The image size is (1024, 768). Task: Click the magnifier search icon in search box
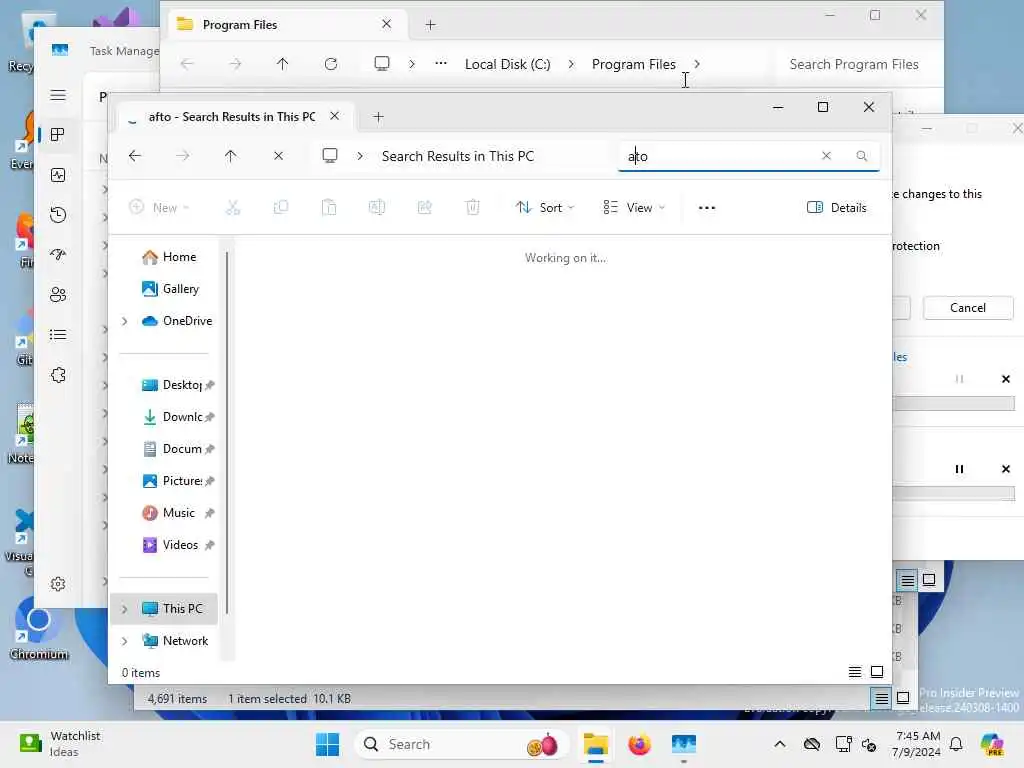pos(861,155)
